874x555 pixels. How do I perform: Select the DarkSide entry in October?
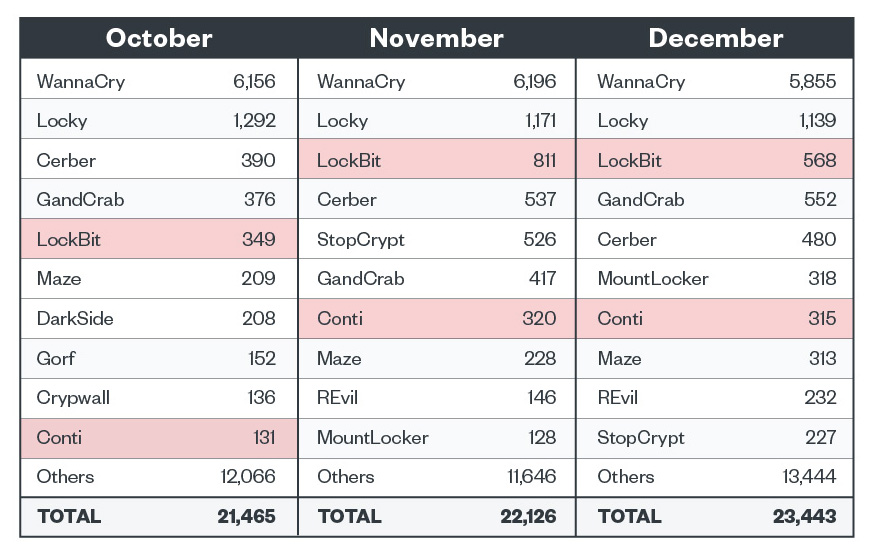point(75,318)
